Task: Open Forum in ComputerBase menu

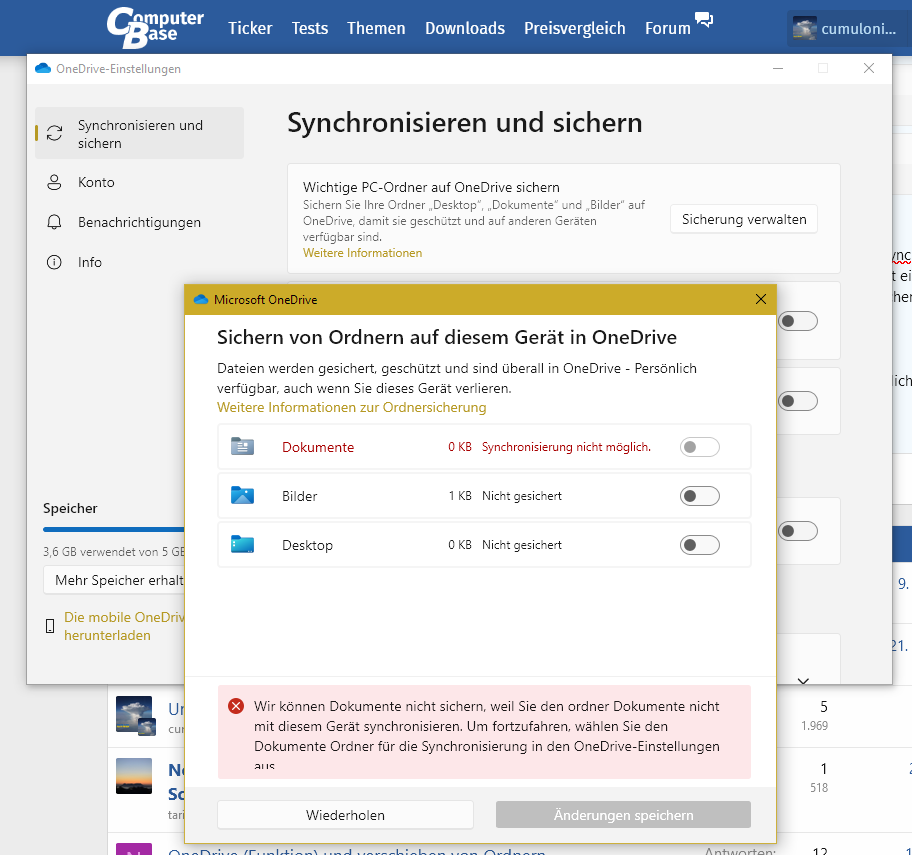Action: click(668, 28)
